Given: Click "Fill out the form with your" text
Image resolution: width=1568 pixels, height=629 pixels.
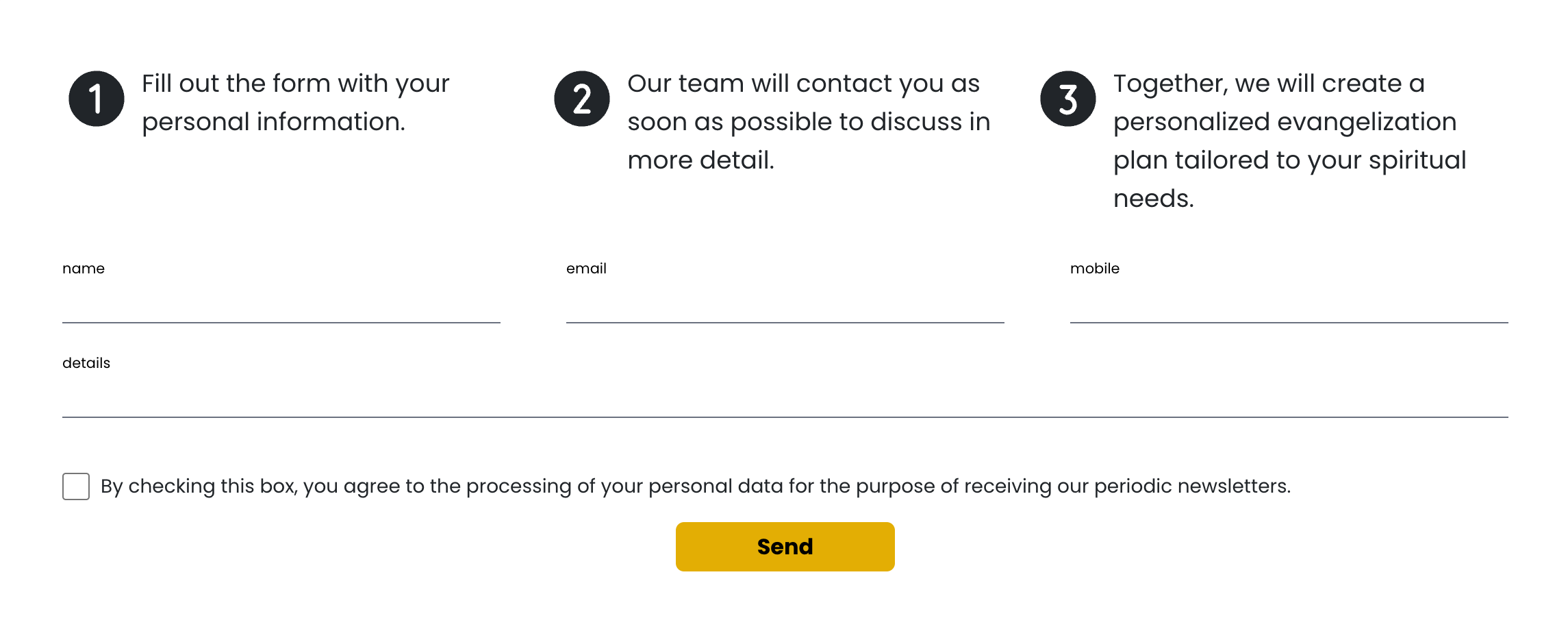Looking at the screenshot, I should point(295,84).
